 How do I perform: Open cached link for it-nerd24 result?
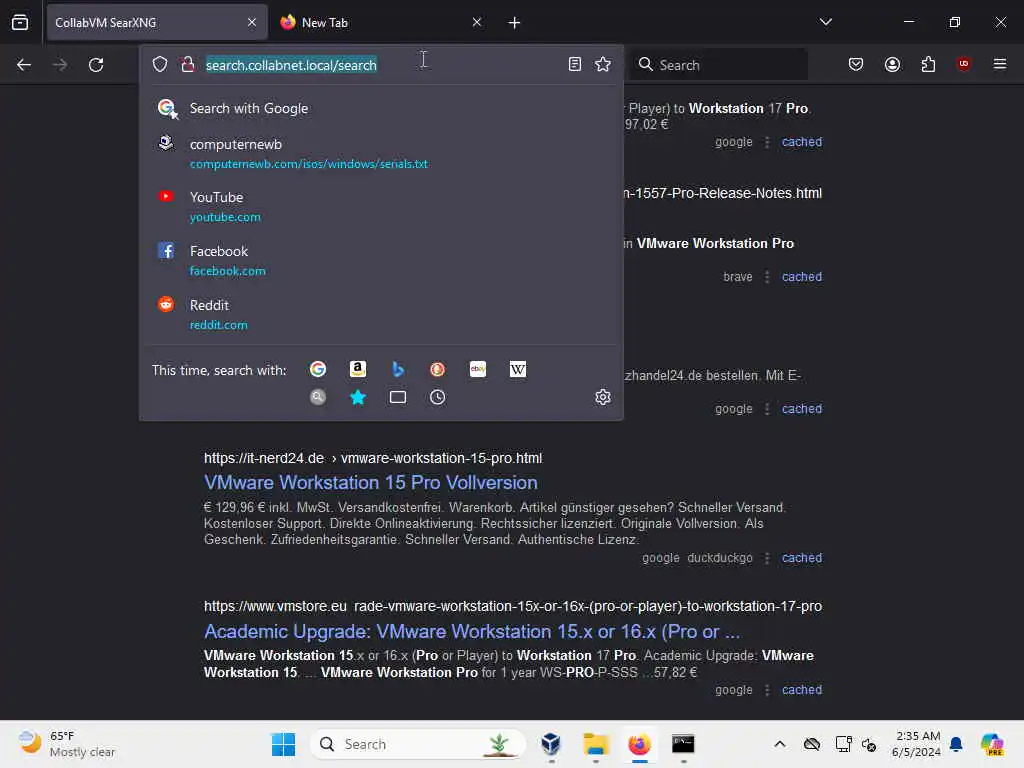point(802,558)
